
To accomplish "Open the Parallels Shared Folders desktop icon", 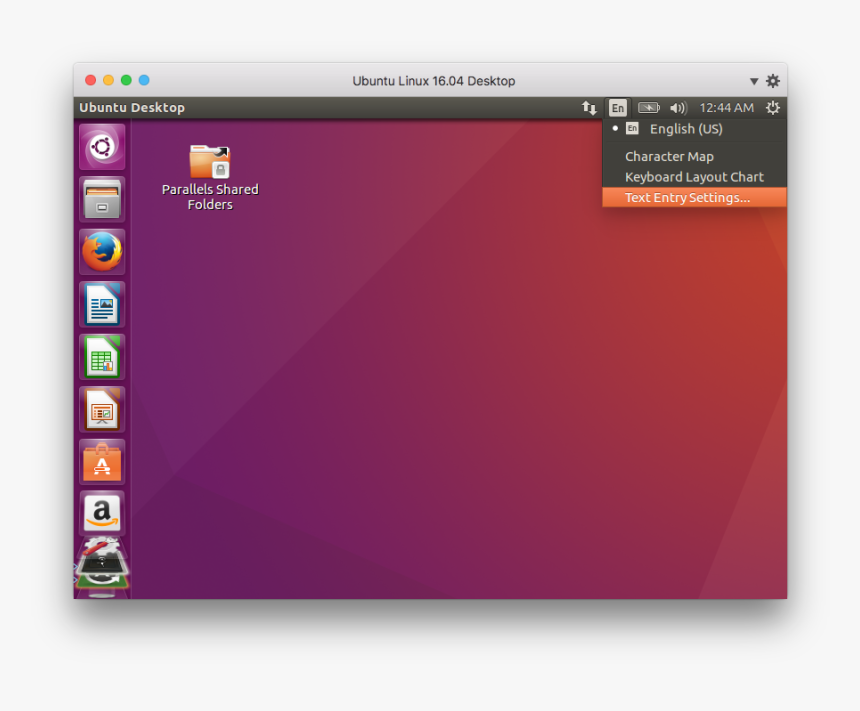I will coord(210,177).
